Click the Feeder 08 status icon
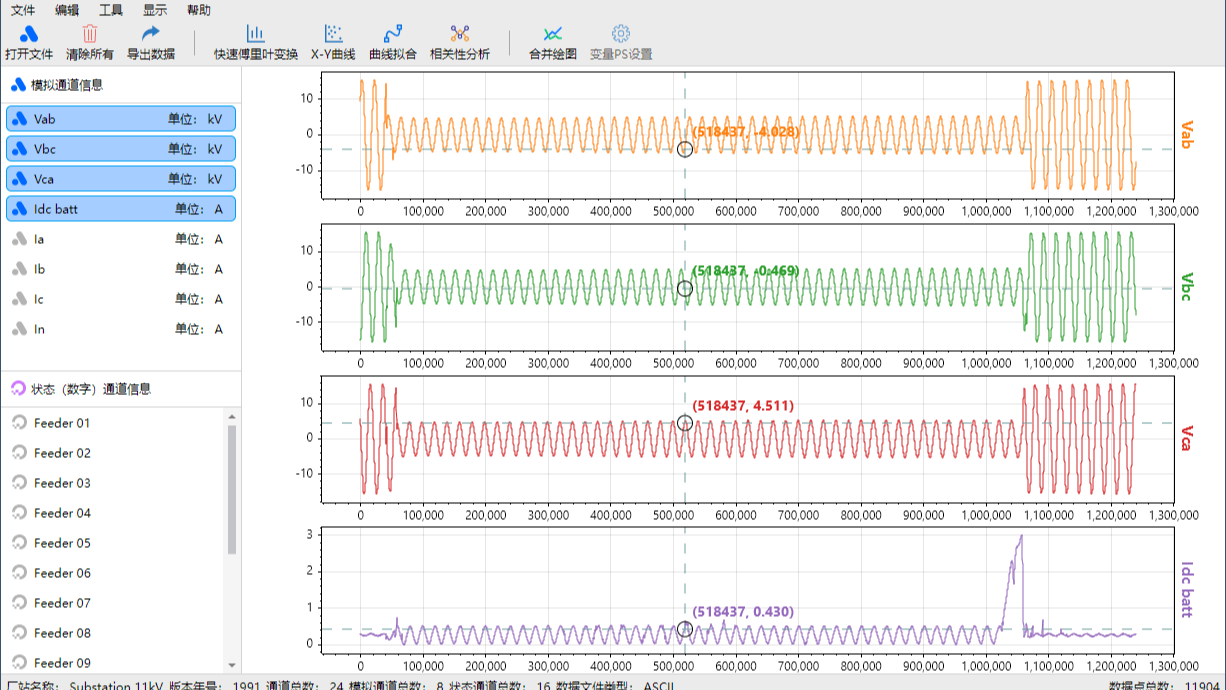The image size is (1226, 690). 19,633
